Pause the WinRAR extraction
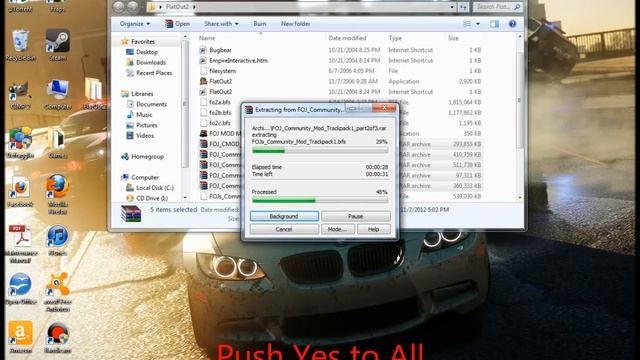 356,216
